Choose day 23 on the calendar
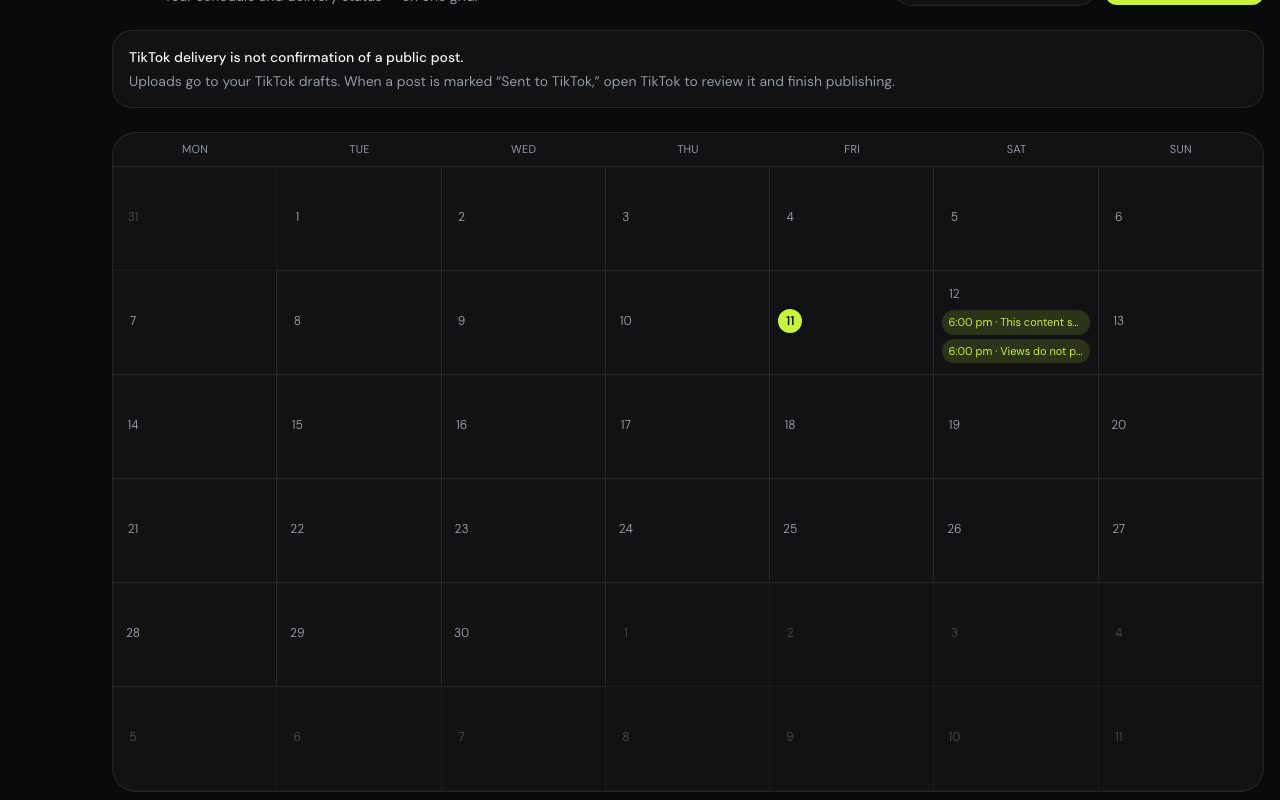Viewport: 1280px width, 800px height. [461, 529]
